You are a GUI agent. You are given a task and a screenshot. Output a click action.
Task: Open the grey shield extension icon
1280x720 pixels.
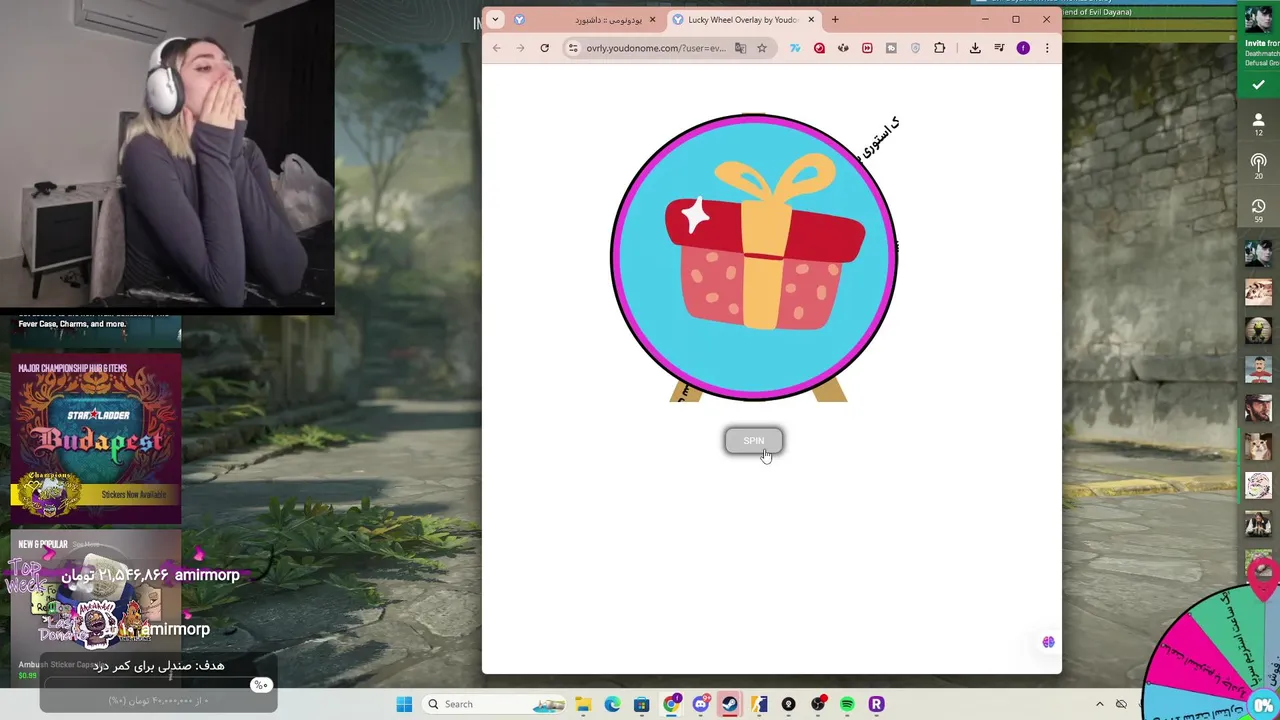click(915, 48)
